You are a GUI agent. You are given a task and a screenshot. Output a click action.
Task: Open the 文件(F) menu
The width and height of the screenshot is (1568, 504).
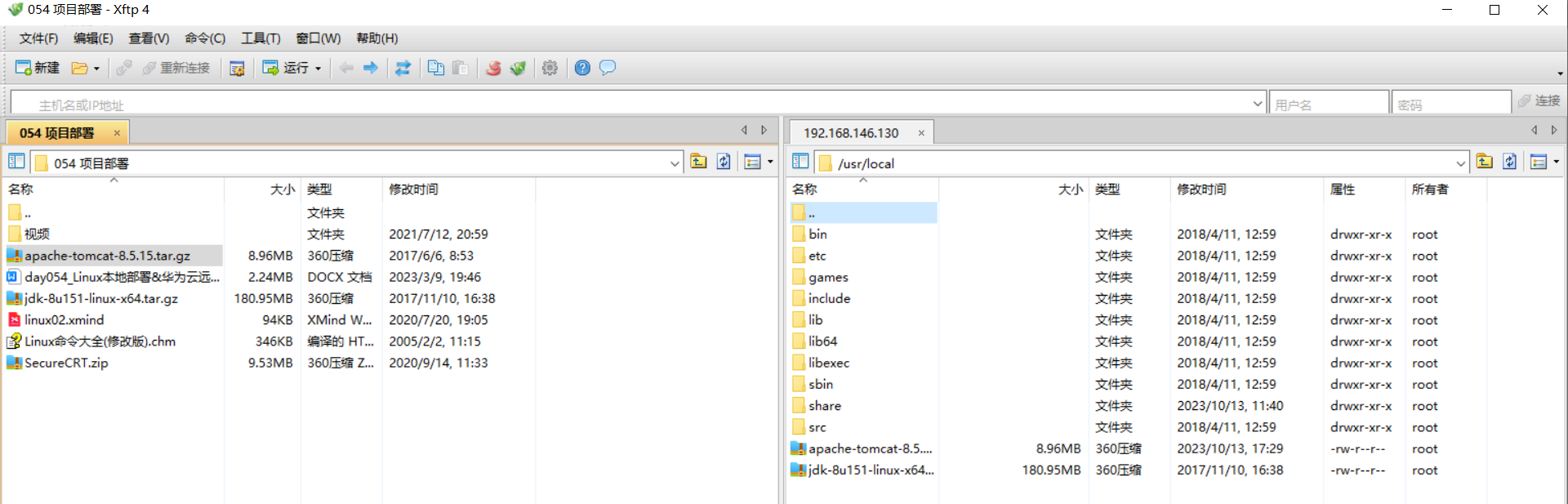38,38
